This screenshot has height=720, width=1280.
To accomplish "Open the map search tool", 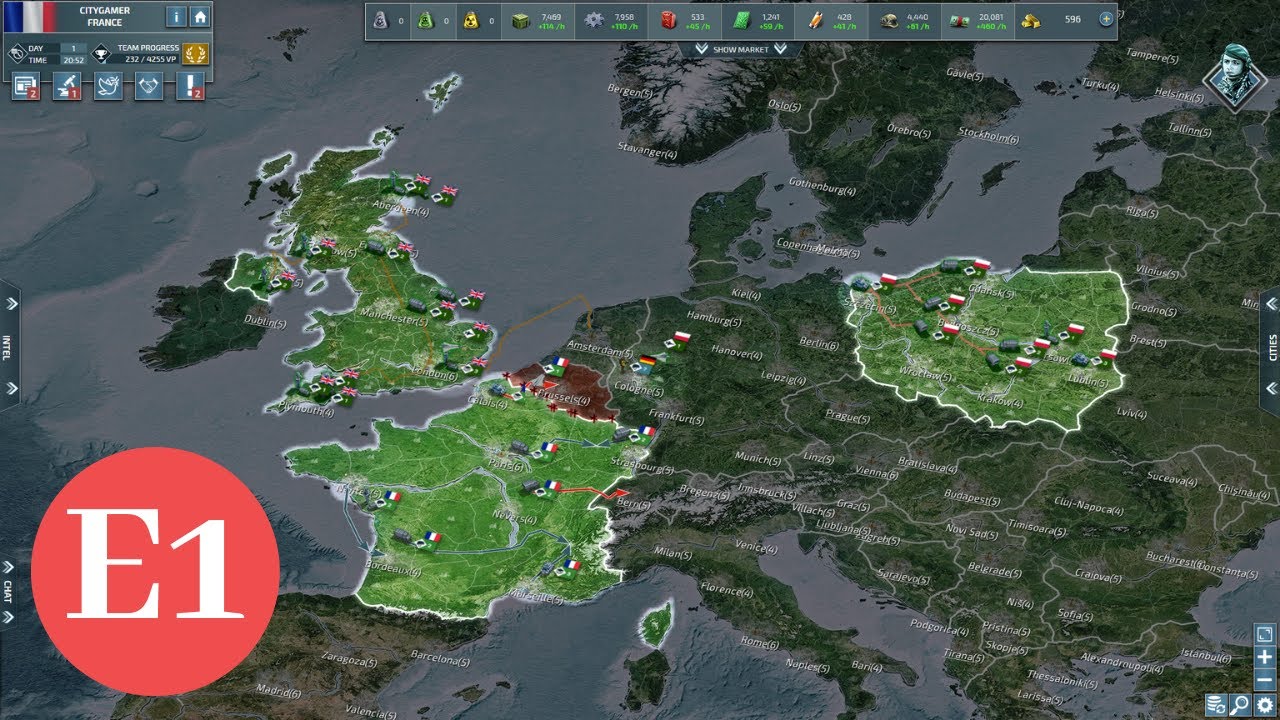I will point(1241,705).
